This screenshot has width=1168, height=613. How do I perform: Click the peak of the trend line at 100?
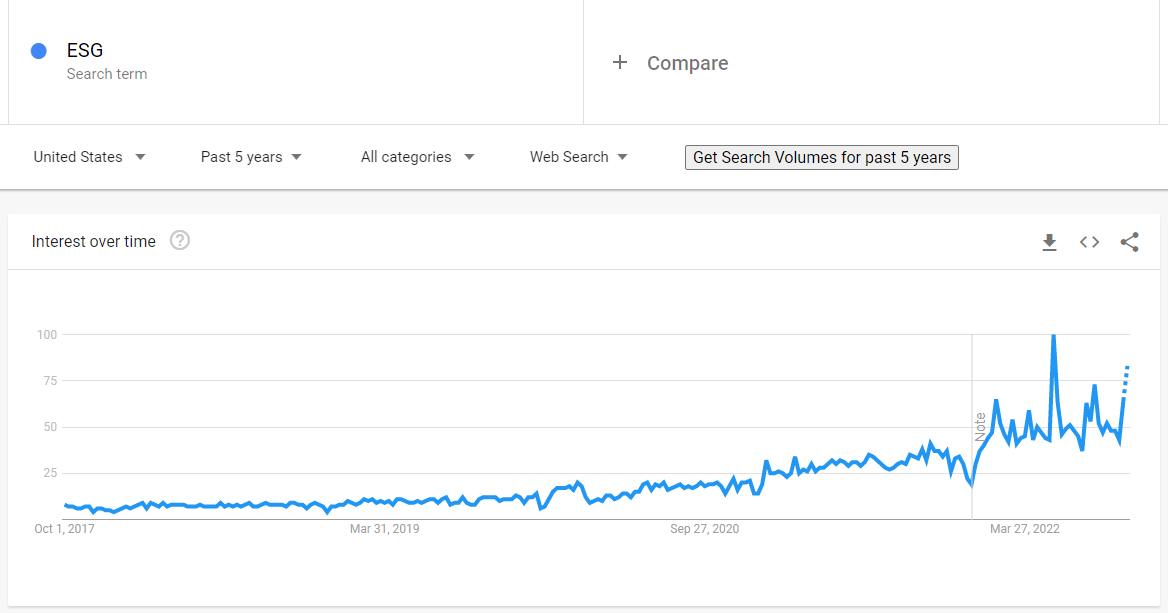click(1053, 336)
